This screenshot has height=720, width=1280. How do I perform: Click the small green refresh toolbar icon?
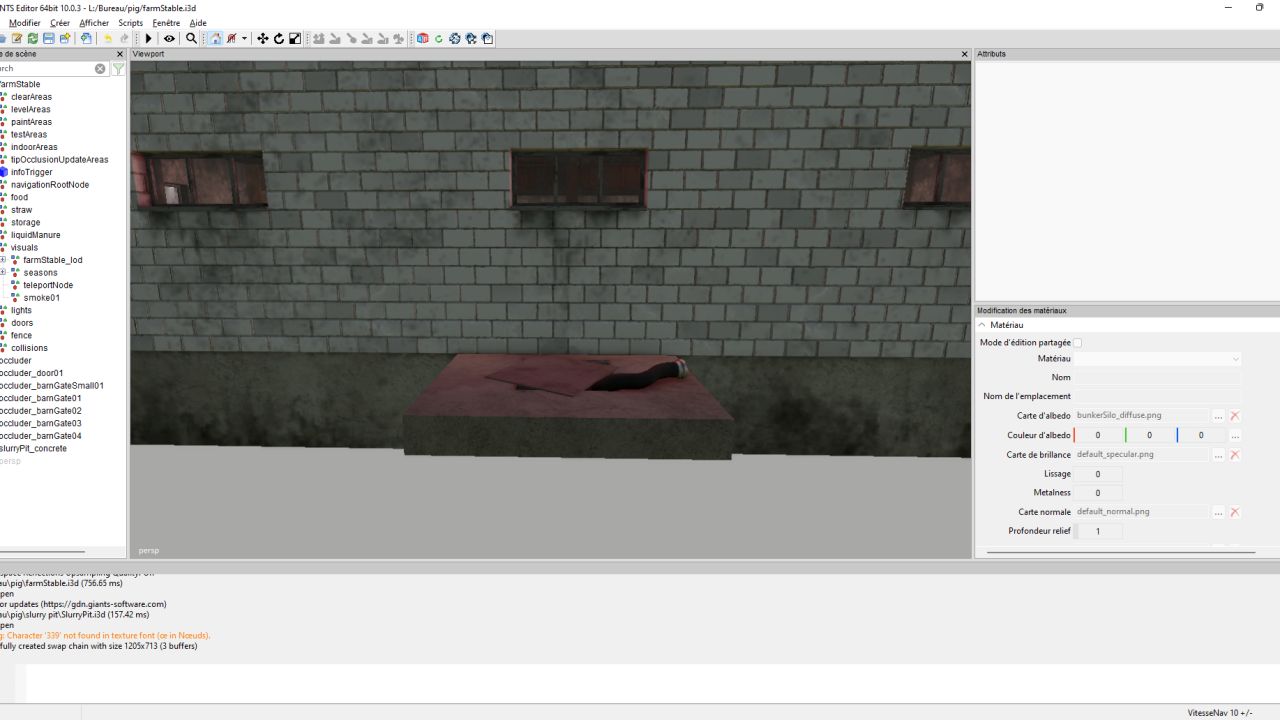(438, 38)
